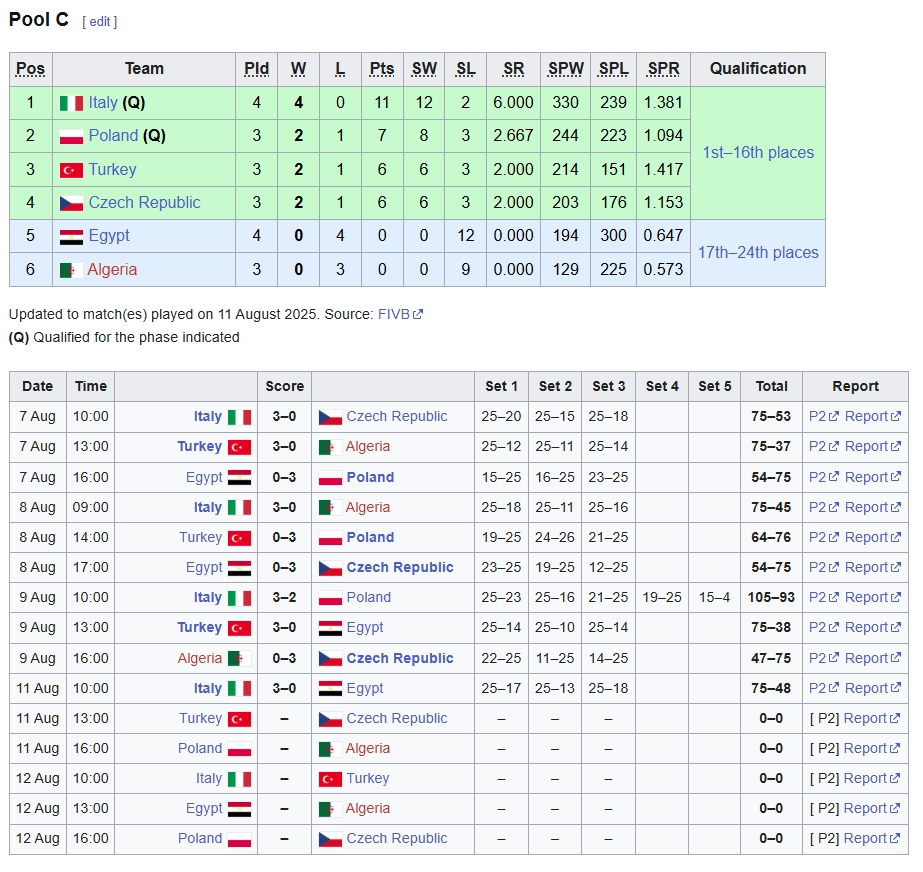The width and height of the screenshot is (923, 872).
Task: Click the Turkey flag in standings table
Action: coord(71,170)
